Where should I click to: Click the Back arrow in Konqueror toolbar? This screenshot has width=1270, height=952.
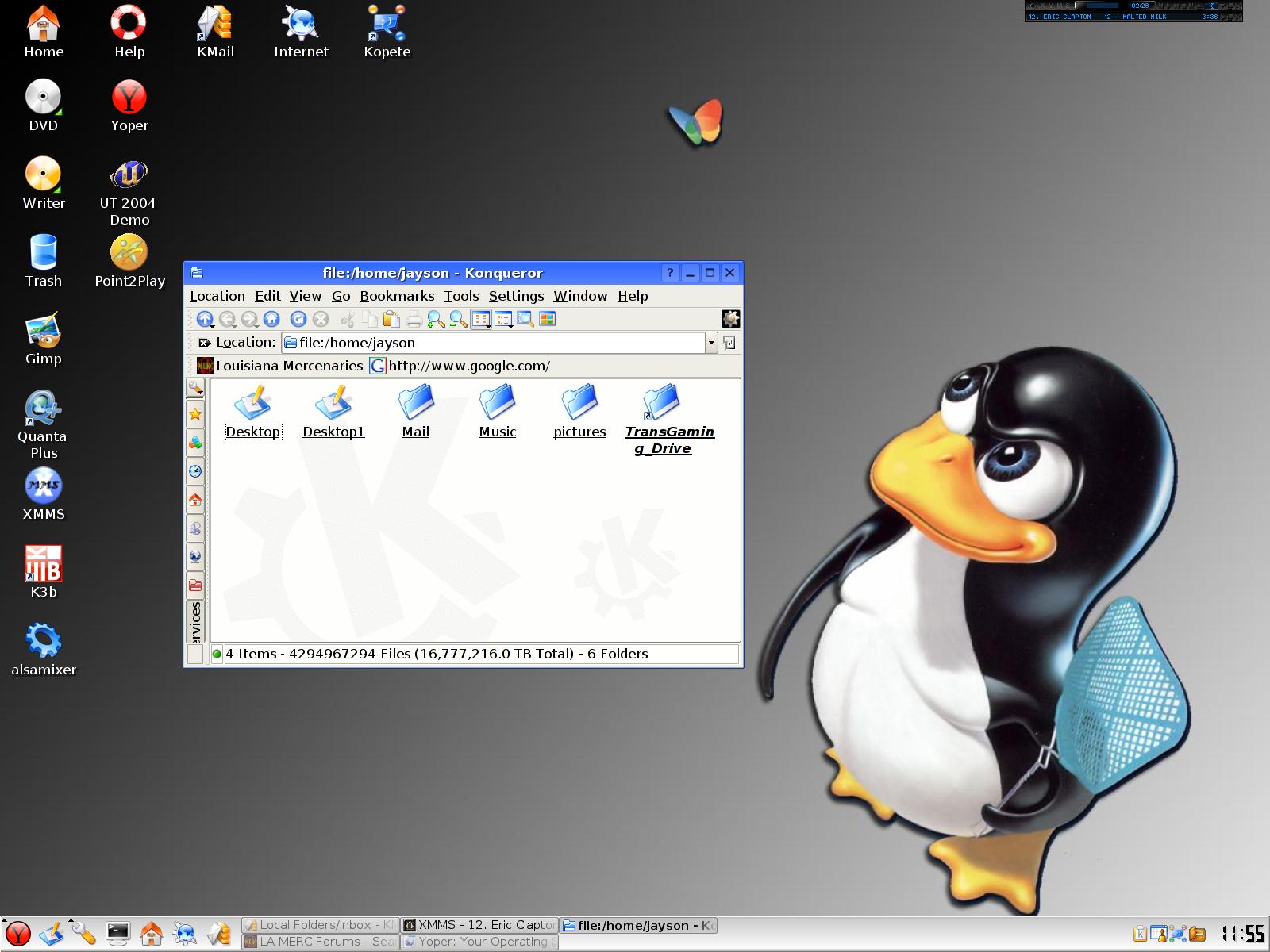click(227, 319)
